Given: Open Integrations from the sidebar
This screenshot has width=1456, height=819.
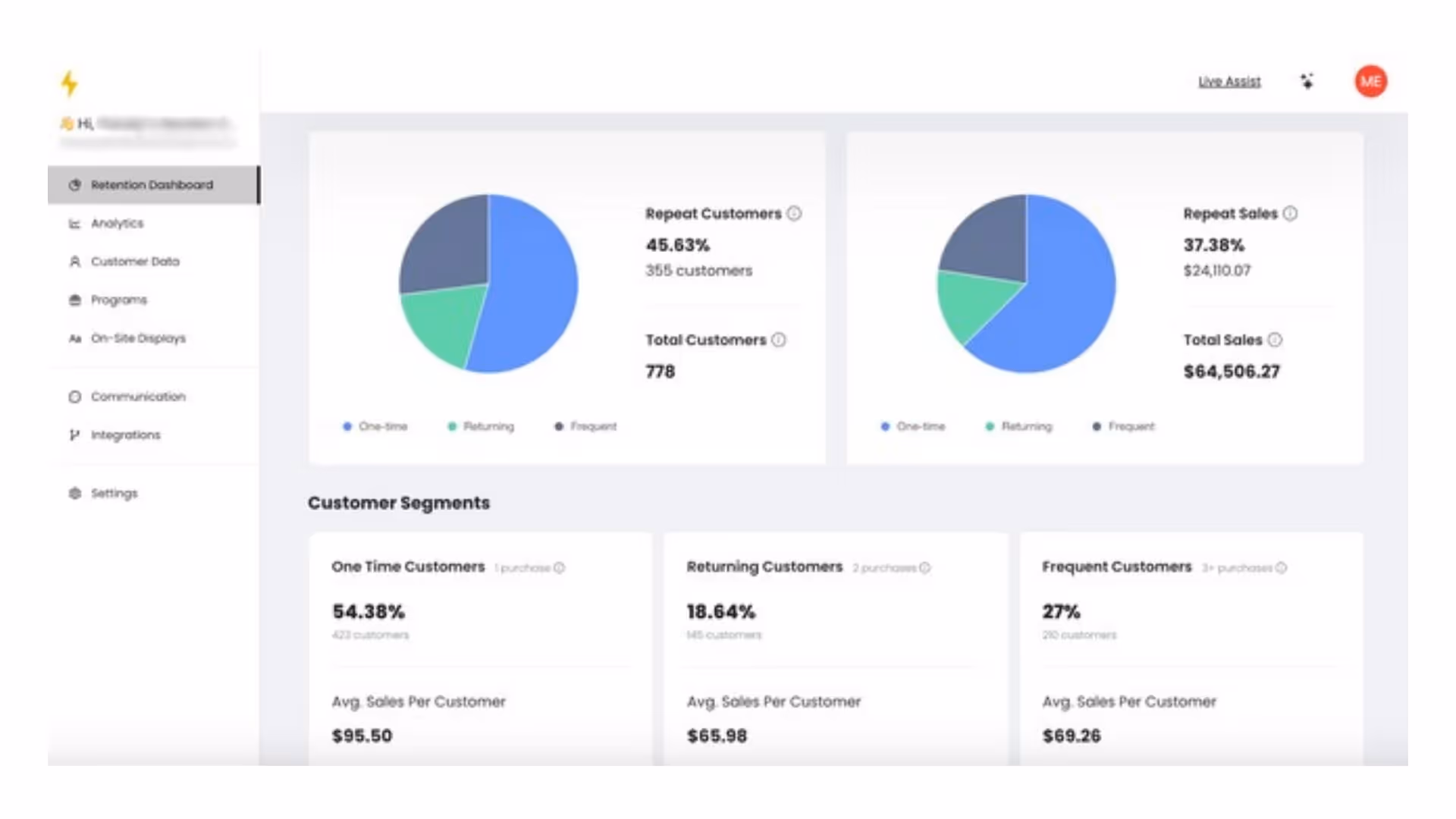Looking at the screenshot, I should (125, 435).
